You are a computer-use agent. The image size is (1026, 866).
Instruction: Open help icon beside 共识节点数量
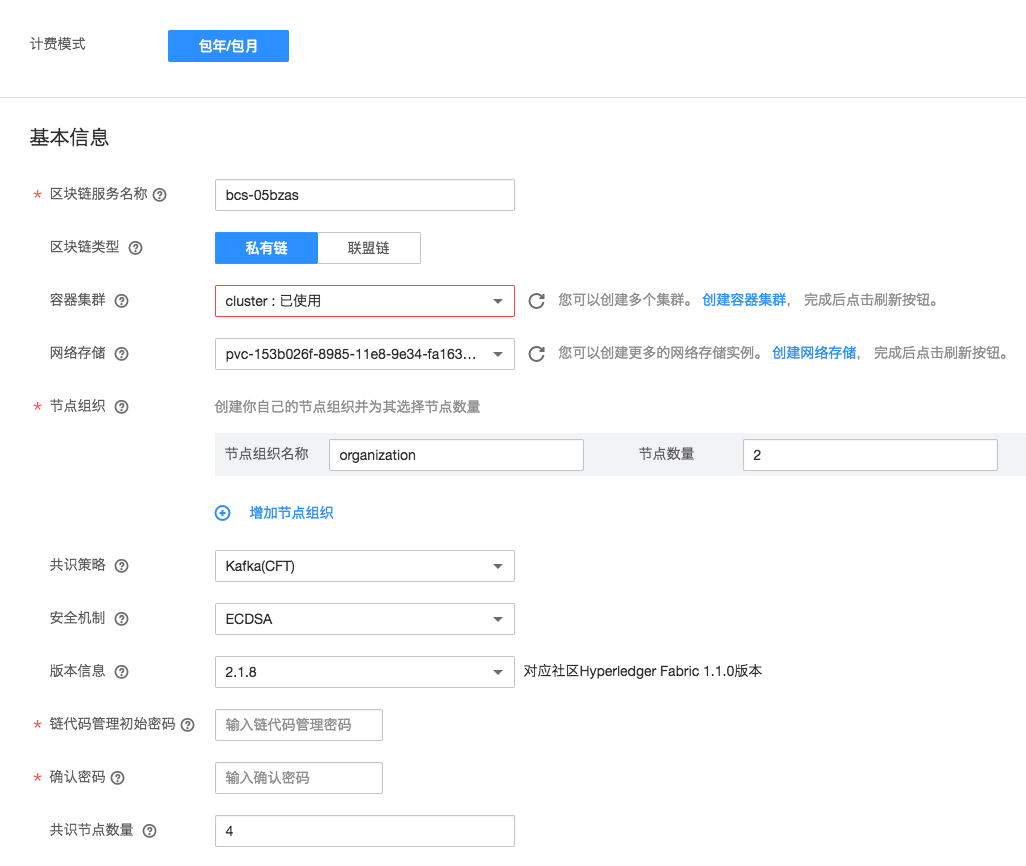click(x=150, y=831)
